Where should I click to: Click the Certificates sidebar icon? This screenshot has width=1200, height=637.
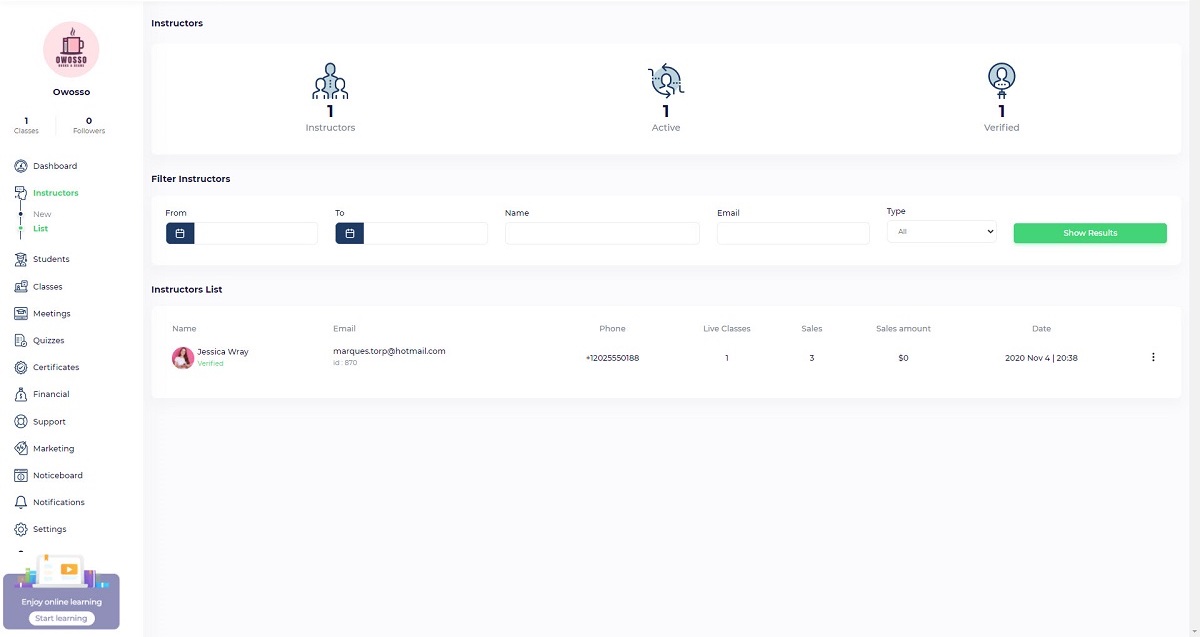pyautogui.click(x=21, y=367)
